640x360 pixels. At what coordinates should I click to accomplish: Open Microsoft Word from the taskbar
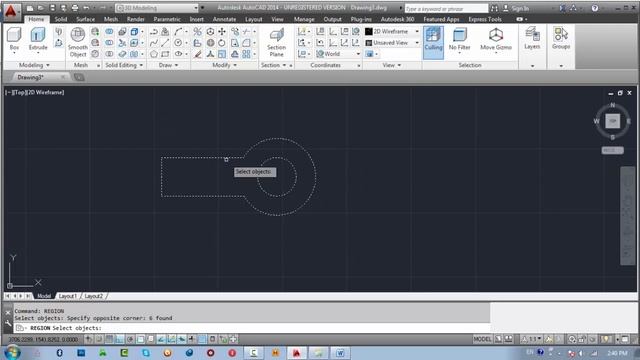coord(339,353)
